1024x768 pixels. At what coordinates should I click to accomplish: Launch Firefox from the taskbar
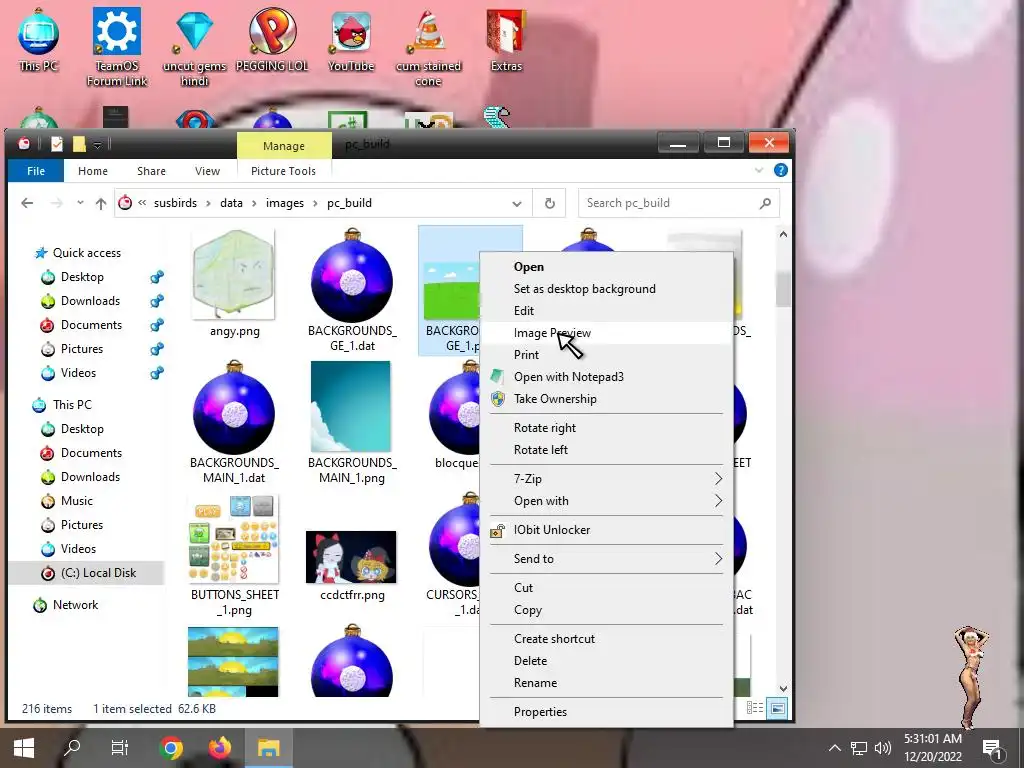click(x=220, y=748)
